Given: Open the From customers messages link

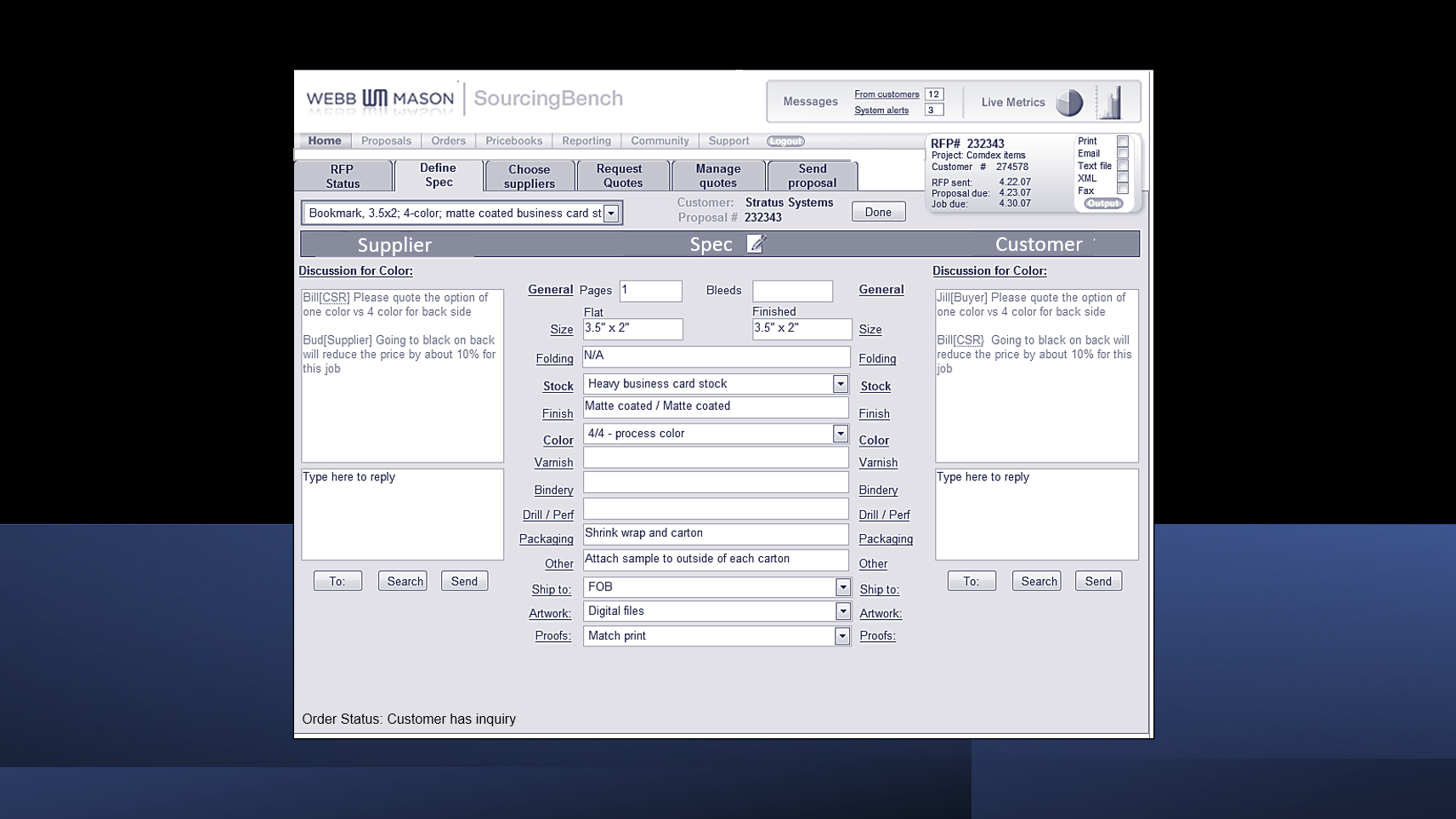Looking at the screenshot, I should tap(887, 94).
